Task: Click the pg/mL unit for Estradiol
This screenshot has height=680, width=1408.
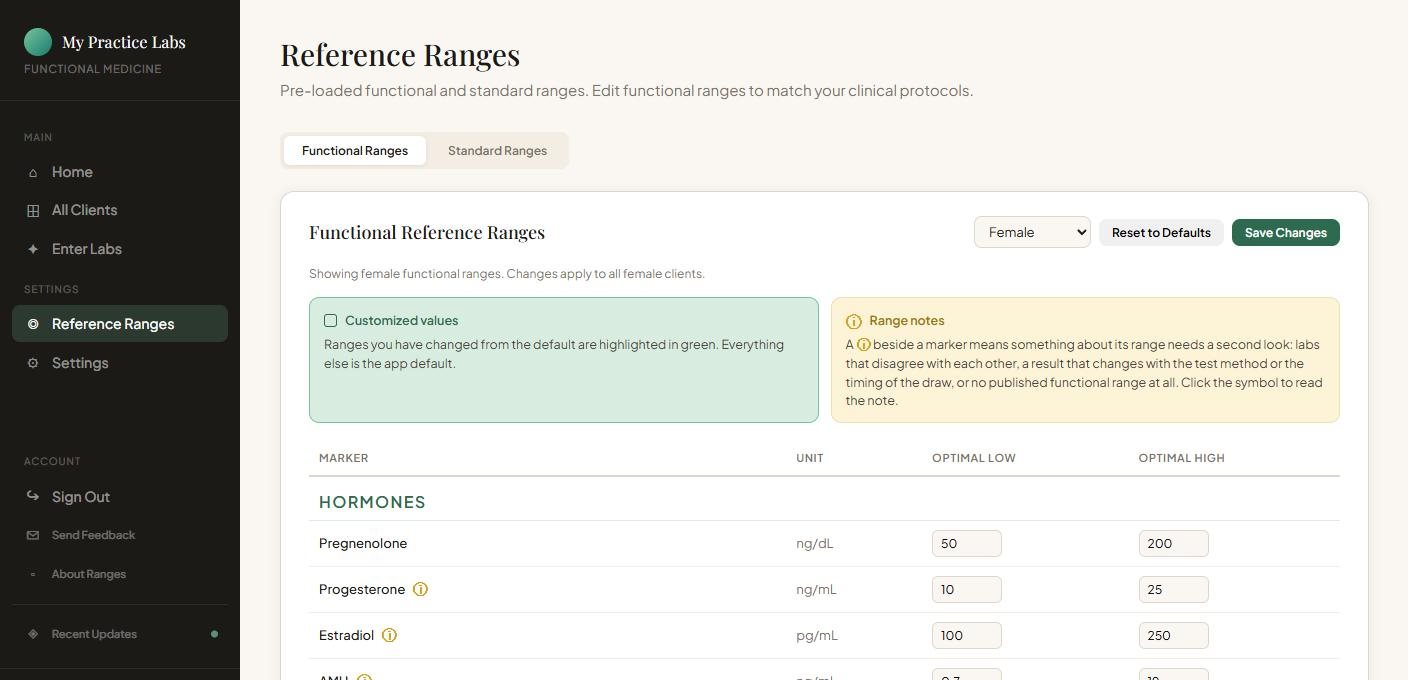Action: tap(816, 636)
